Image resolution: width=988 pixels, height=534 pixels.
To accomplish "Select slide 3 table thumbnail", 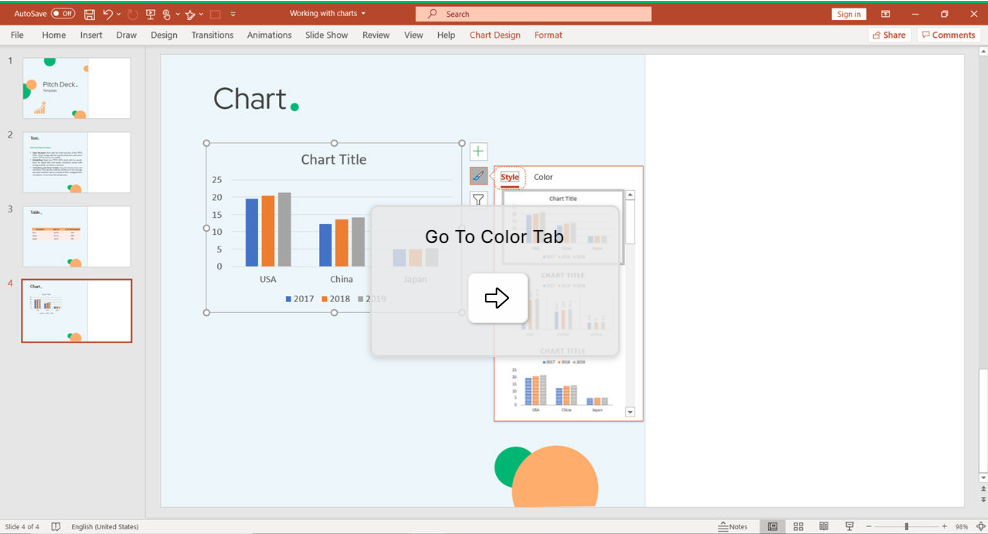I will click(x=77, y=236).
